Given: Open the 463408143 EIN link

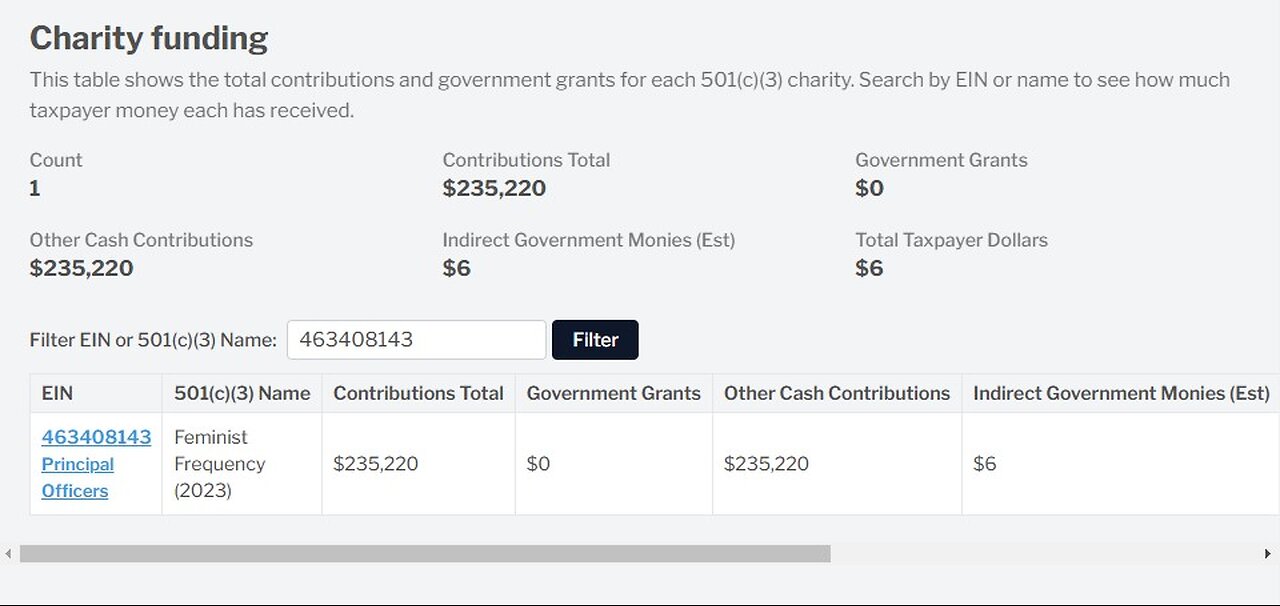Looking at the screenshot, I should pyautogui.click(x=96, y=437).
